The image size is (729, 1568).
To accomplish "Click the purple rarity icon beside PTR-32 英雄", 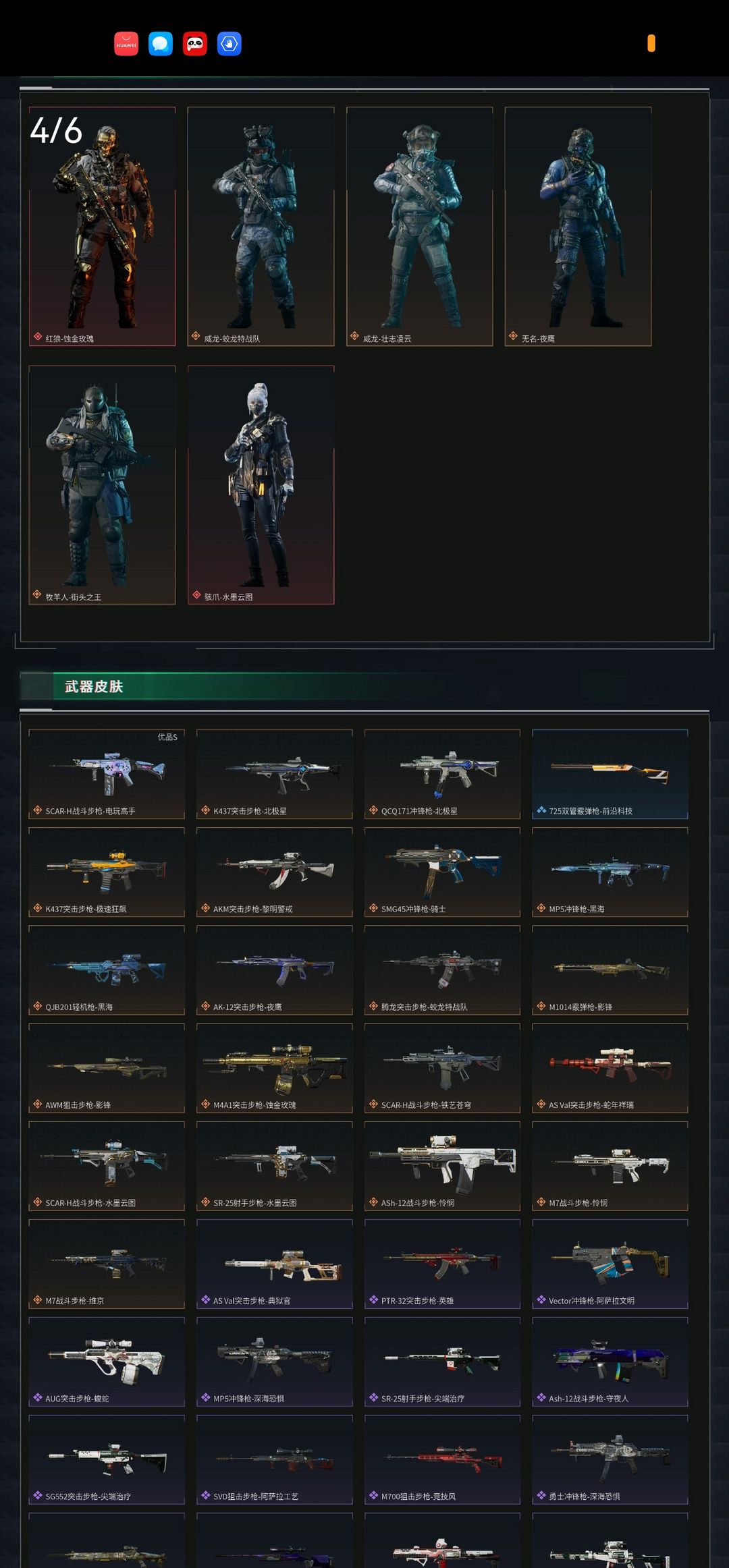I will pyautogui.click(x=373, y=1299).
